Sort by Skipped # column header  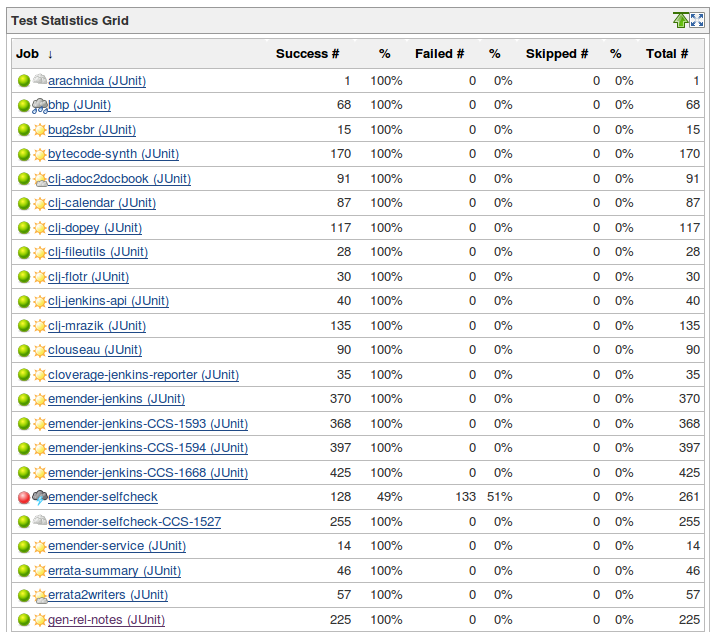tap(557, 54)
